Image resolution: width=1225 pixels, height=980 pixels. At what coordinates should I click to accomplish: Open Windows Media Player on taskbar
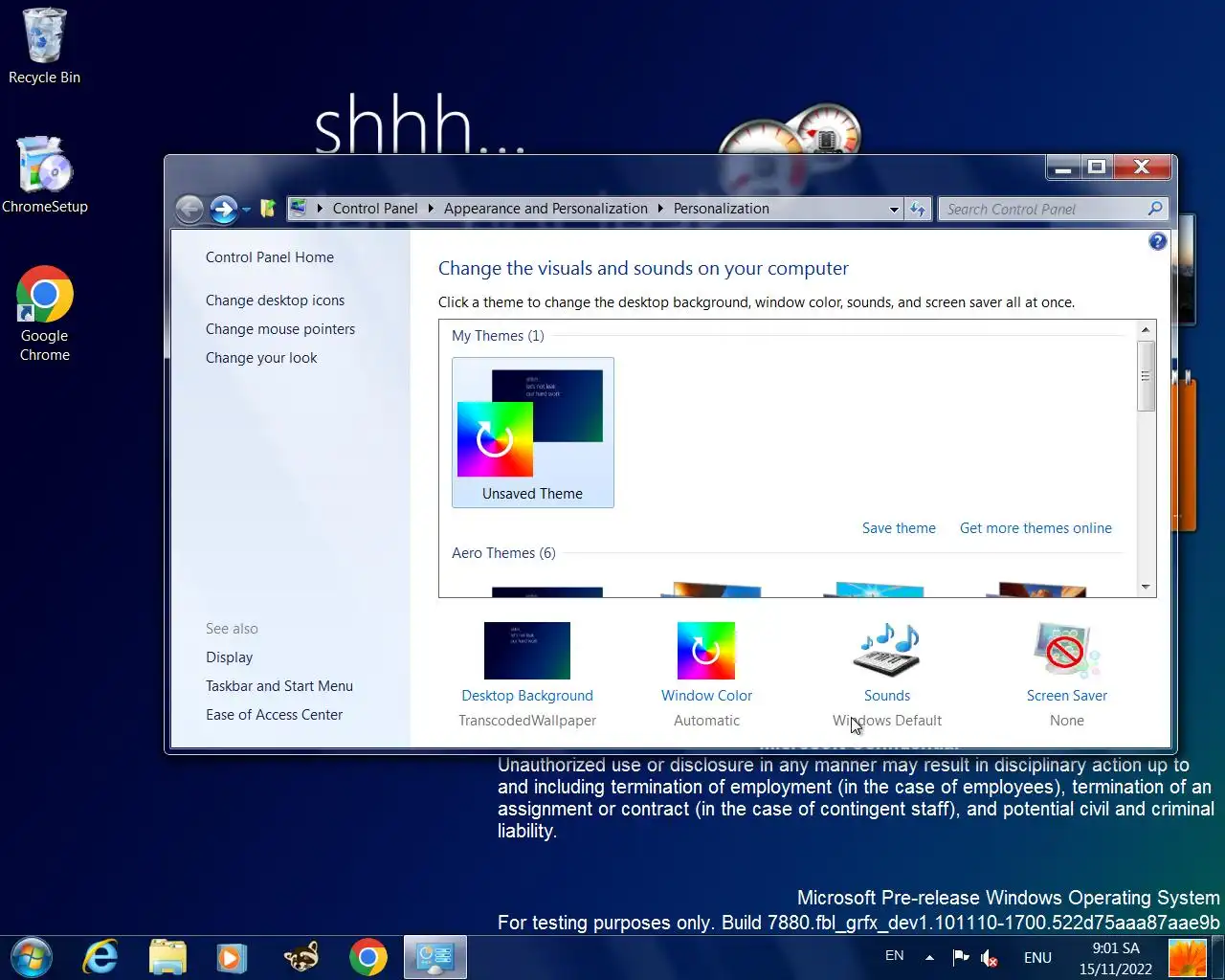[232, 957]
